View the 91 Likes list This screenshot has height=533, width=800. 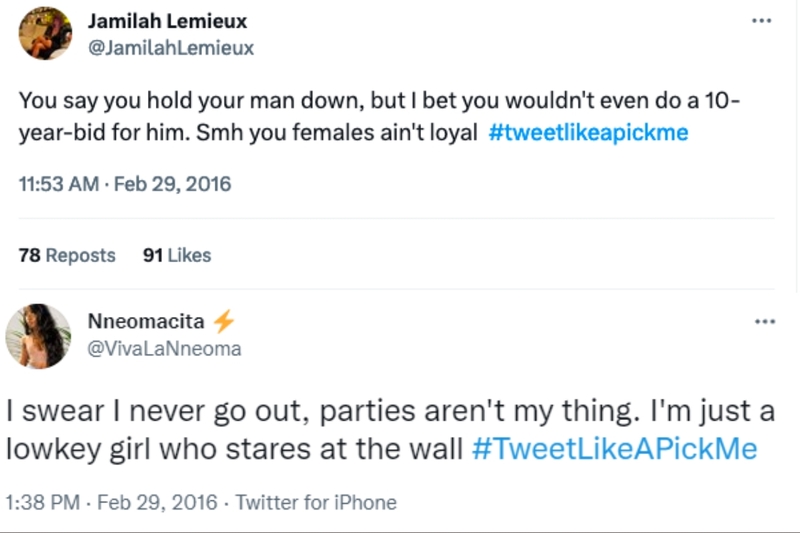[x=177, y=255]
